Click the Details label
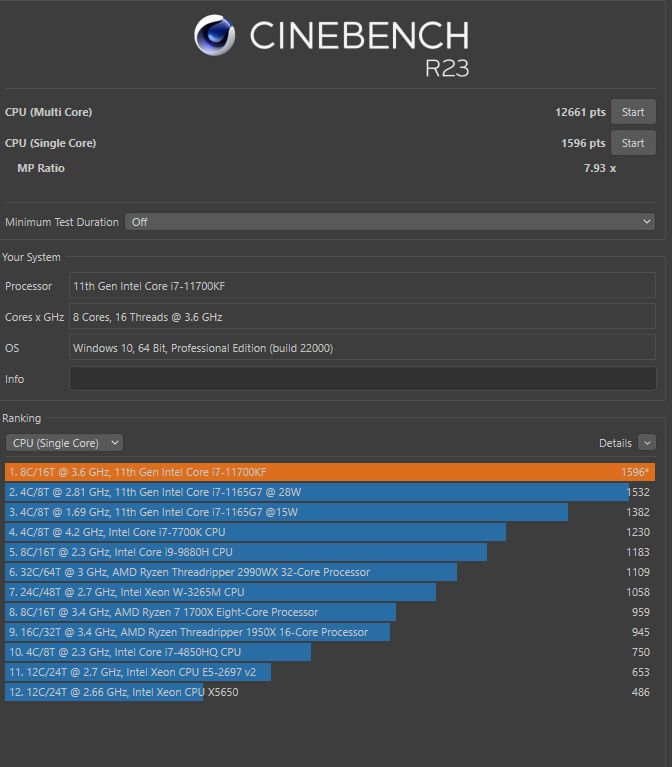The height and width of the screenshot is (767, 672). pyautogui.click(x=615, y=443)
